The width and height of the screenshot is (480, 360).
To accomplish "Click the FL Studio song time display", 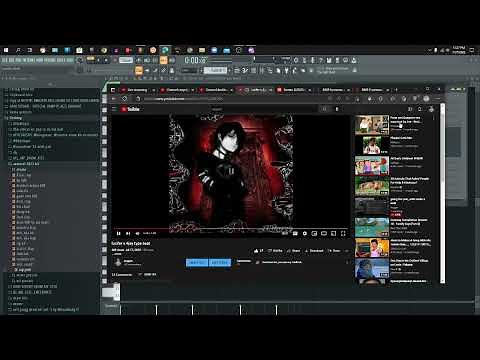I will (x=195, y=60).
